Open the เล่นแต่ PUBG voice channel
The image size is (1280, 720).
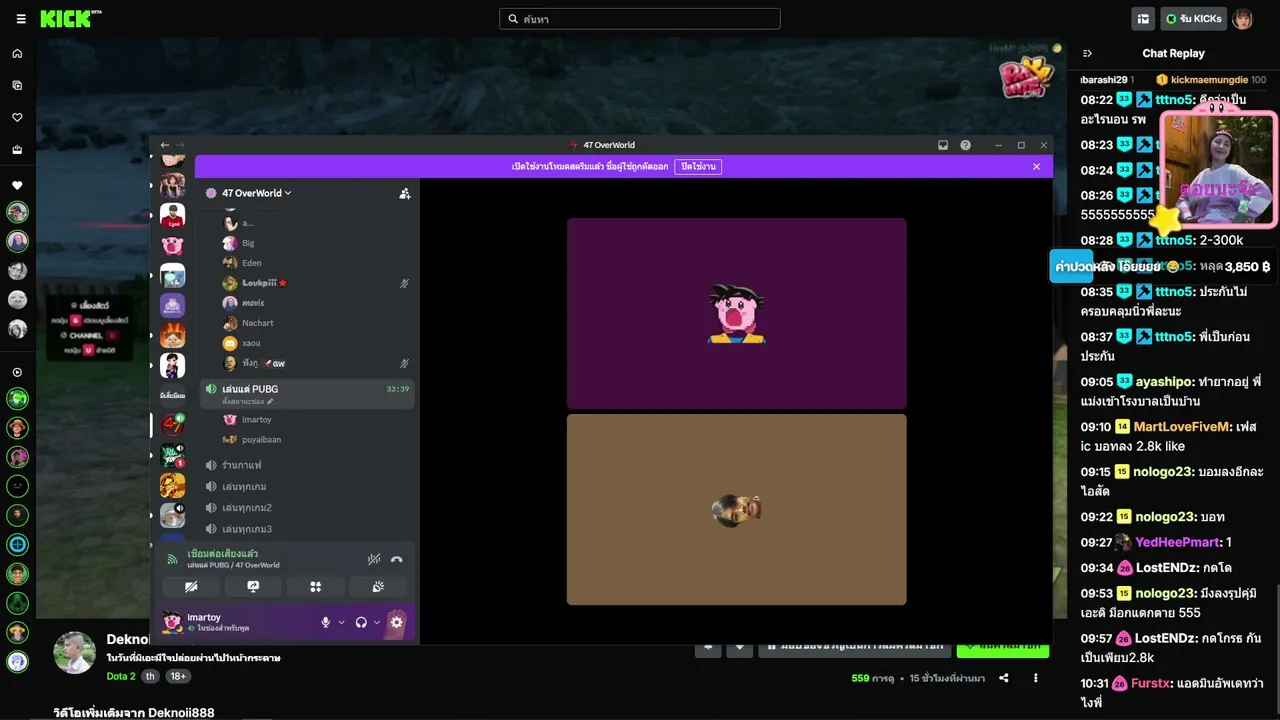(307, 394)
